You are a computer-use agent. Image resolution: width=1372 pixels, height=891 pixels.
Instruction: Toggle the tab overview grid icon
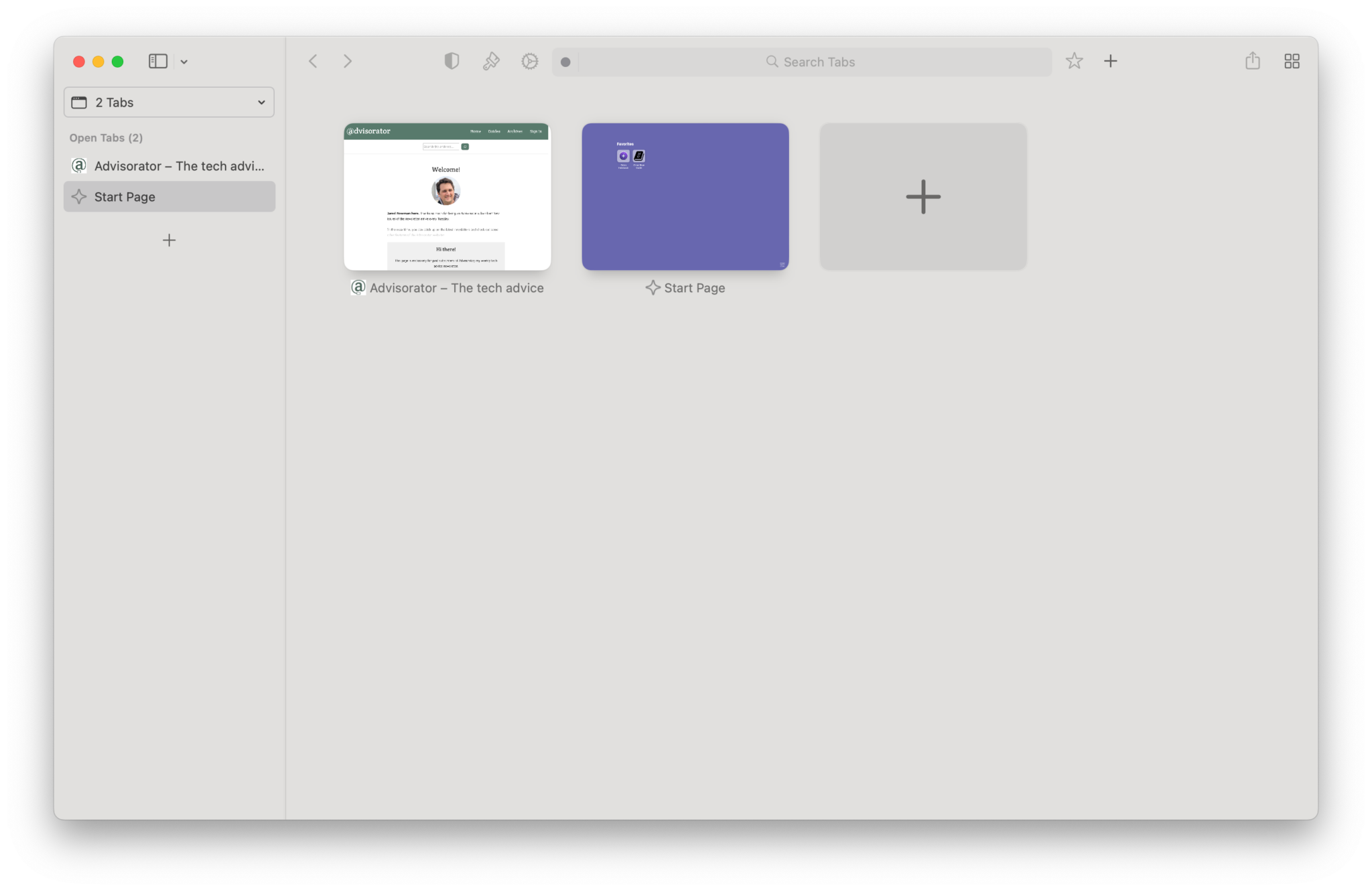1292,62
